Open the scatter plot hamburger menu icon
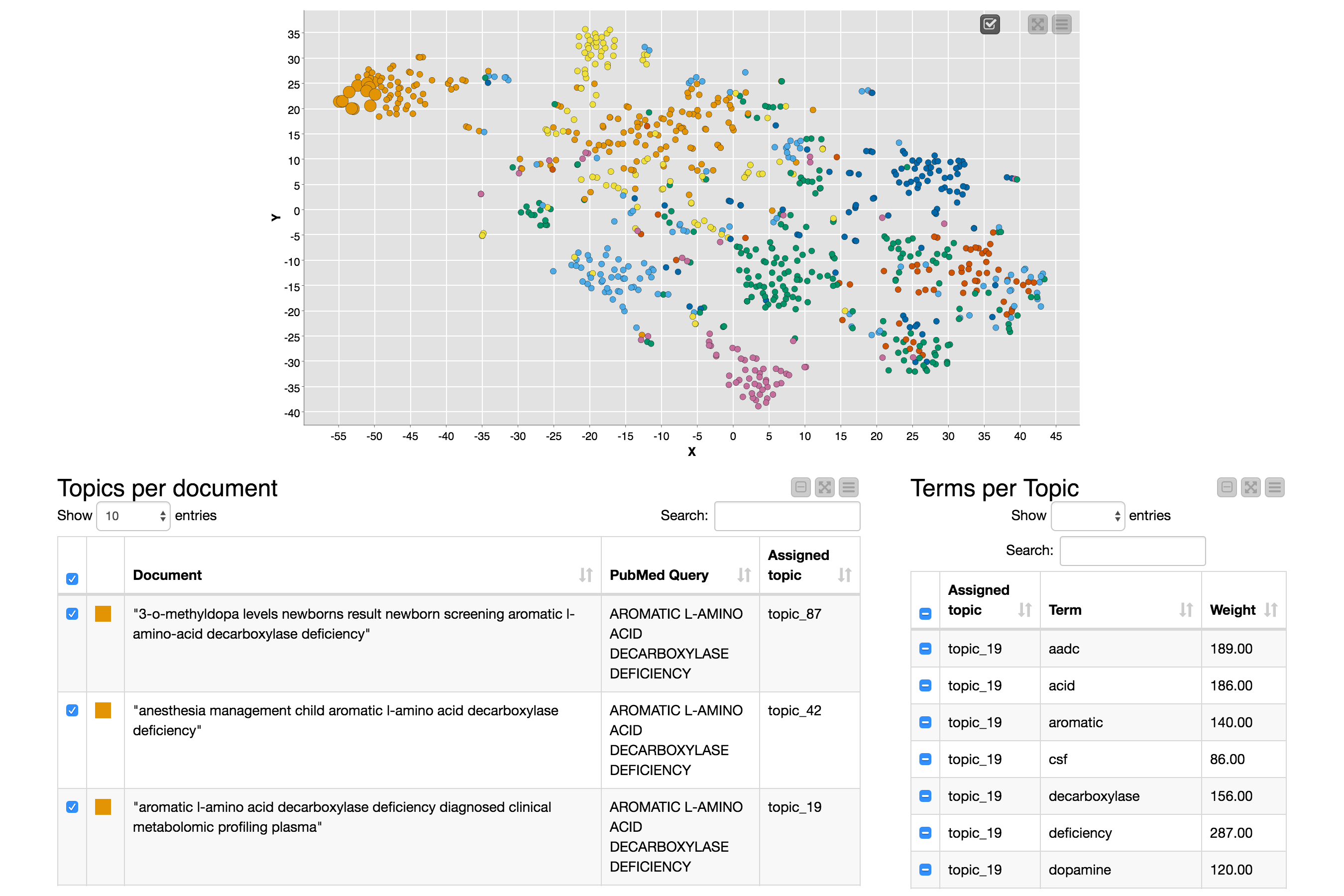Screen dimensions: 1344x896 coord(1061,24)
